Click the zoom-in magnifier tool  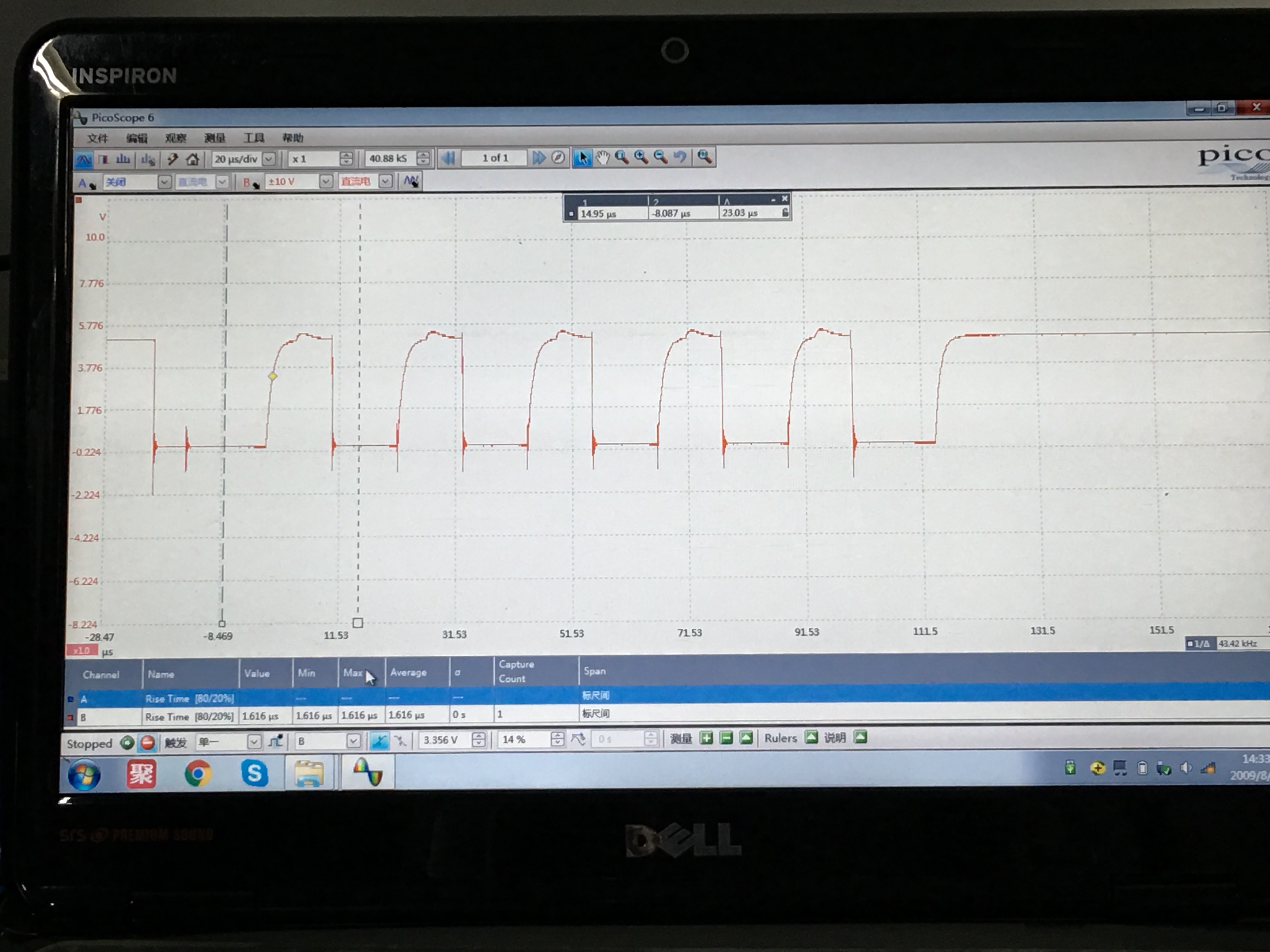(641, 157)
